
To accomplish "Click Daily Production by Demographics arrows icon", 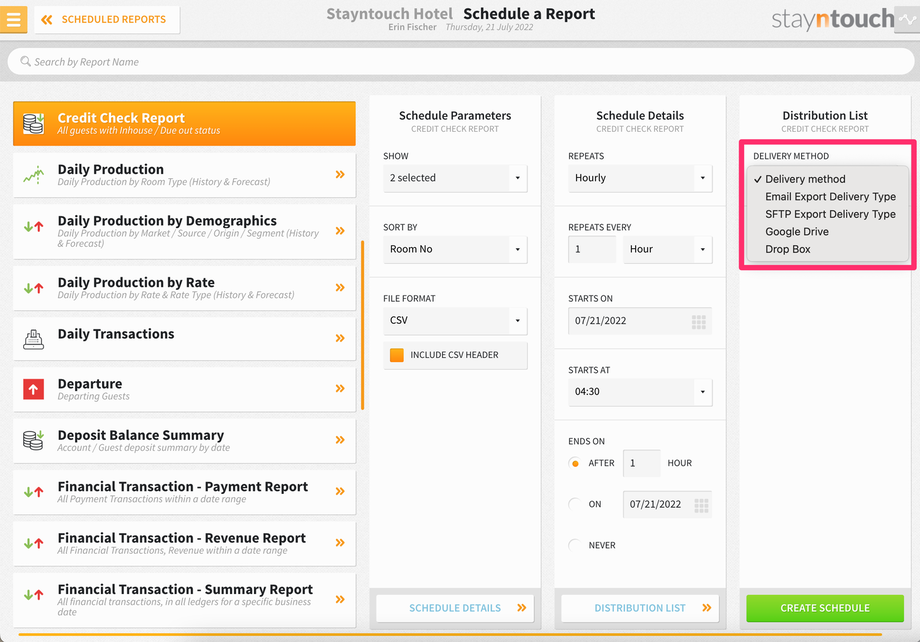I will (x=33, y=227).
